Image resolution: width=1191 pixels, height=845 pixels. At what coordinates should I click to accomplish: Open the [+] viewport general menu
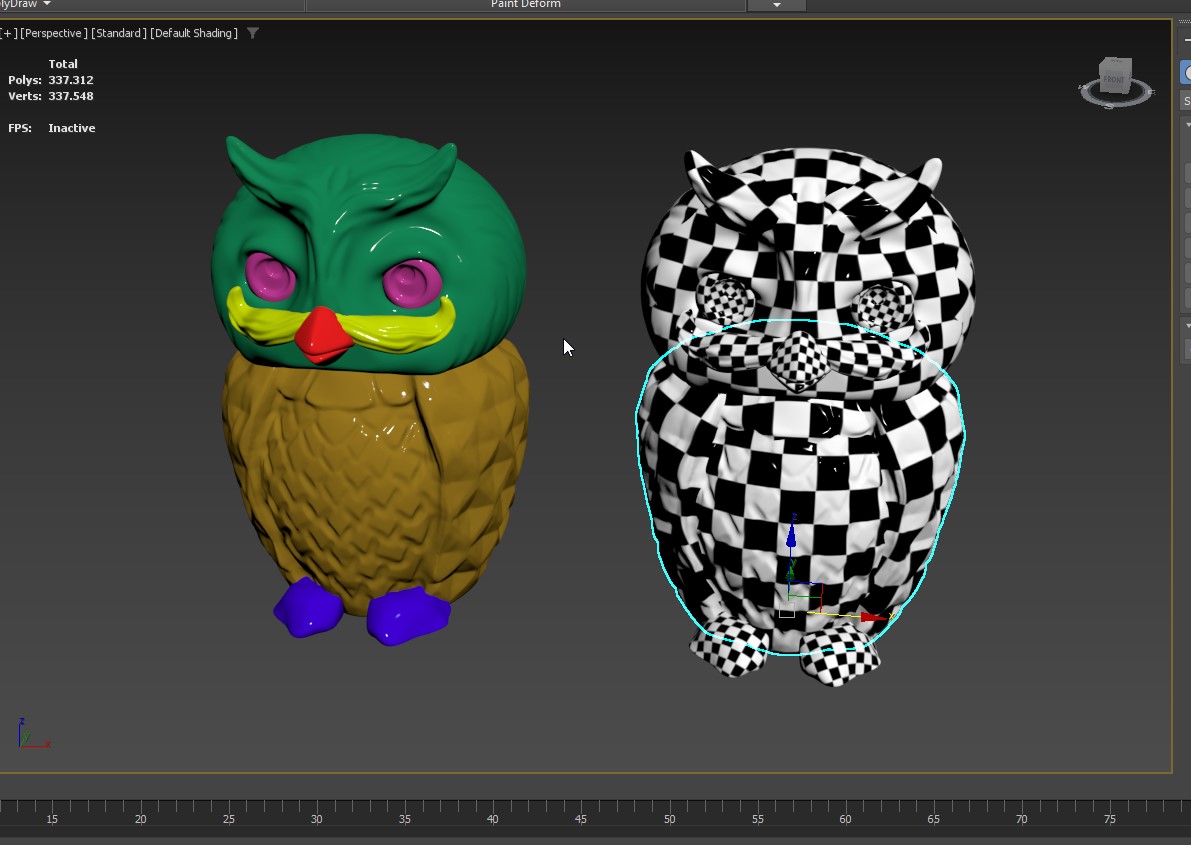click(x=9, y=33)
